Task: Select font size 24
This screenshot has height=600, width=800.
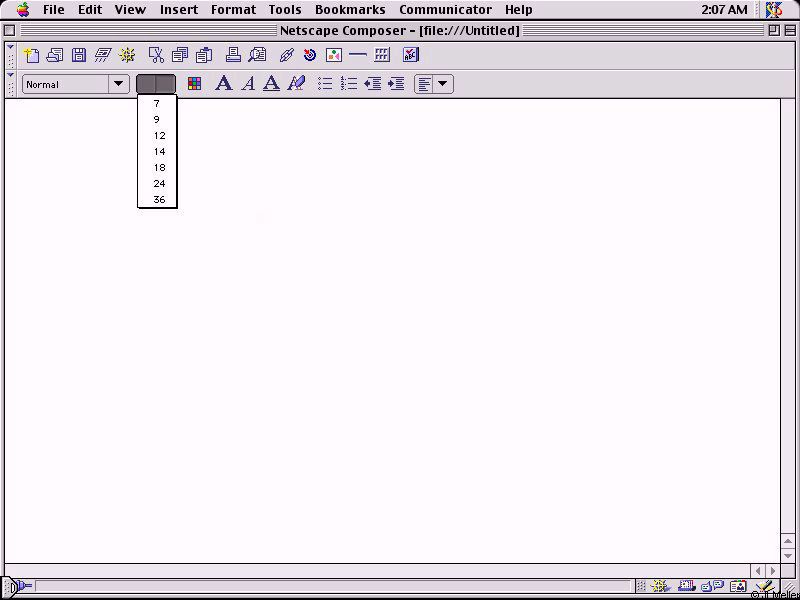Action: pyautogui.click(x=157, y=184)
